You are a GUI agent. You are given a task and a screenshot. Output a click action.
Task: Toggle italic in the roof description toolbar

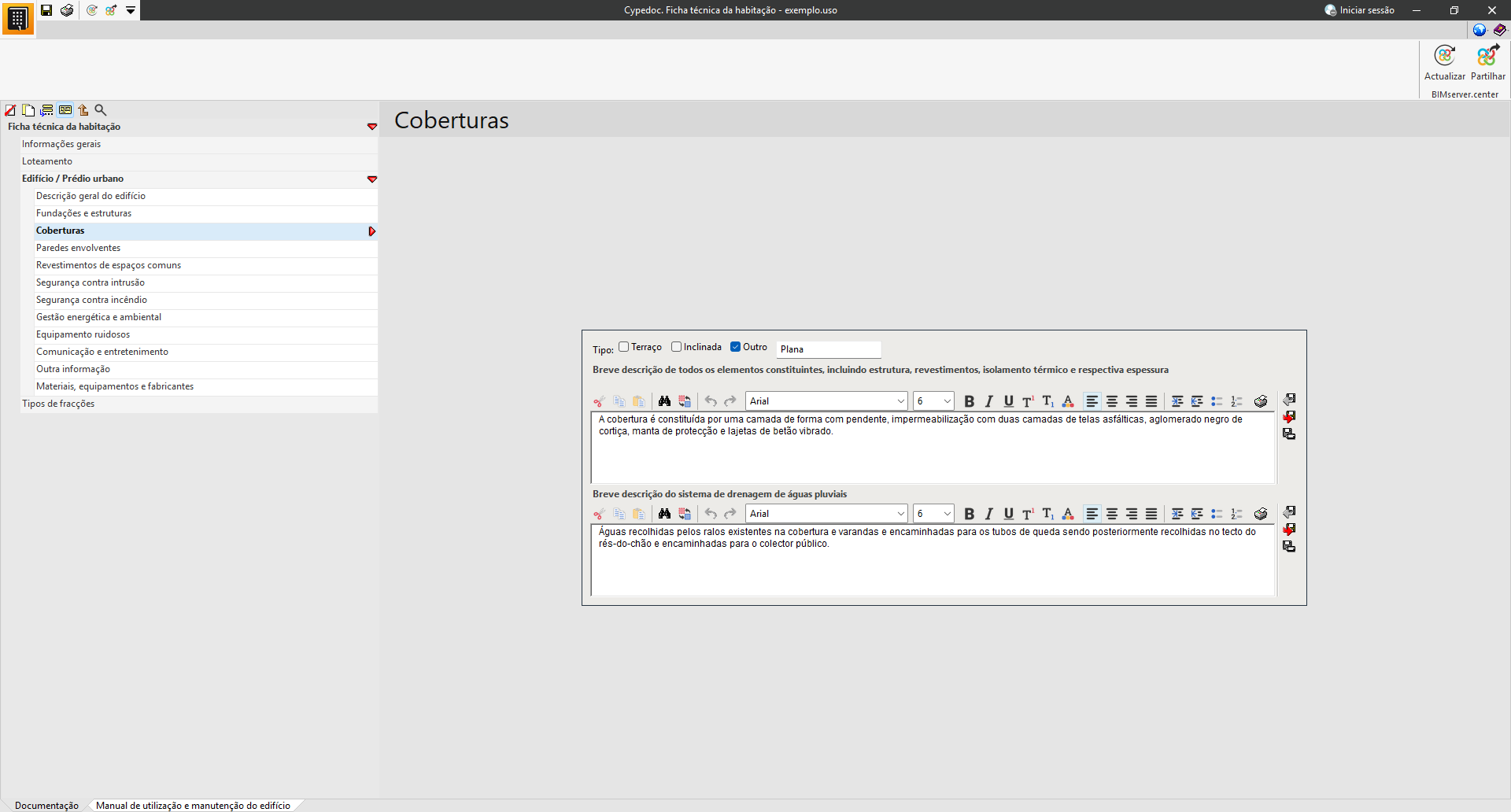point(989,401)
